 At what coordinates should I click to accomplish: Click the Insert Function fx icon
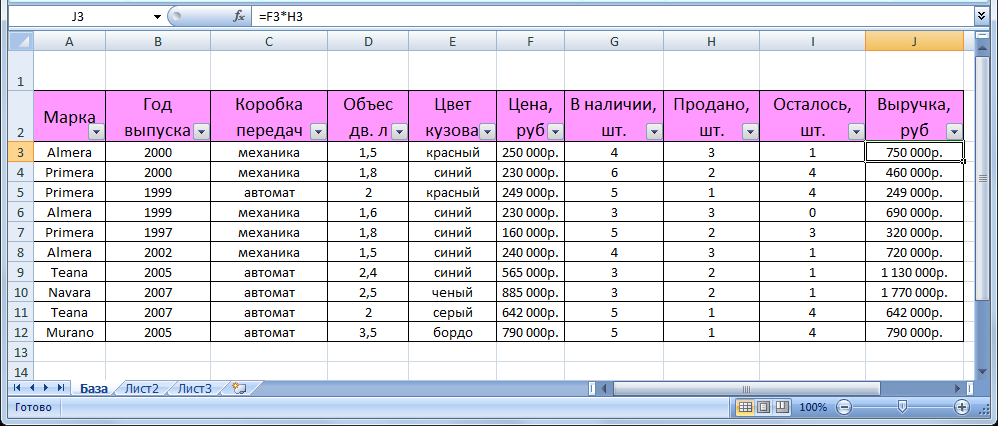coord(239,17)
